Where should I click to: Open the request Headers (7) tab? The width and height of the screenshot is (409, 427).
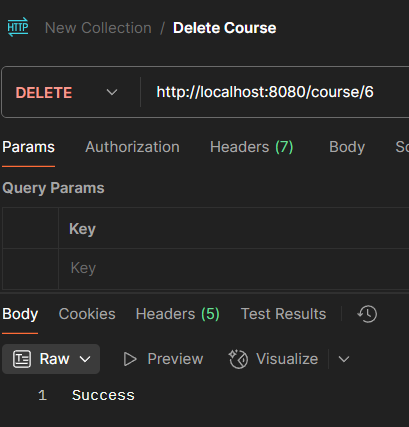(x=252, y=147)
